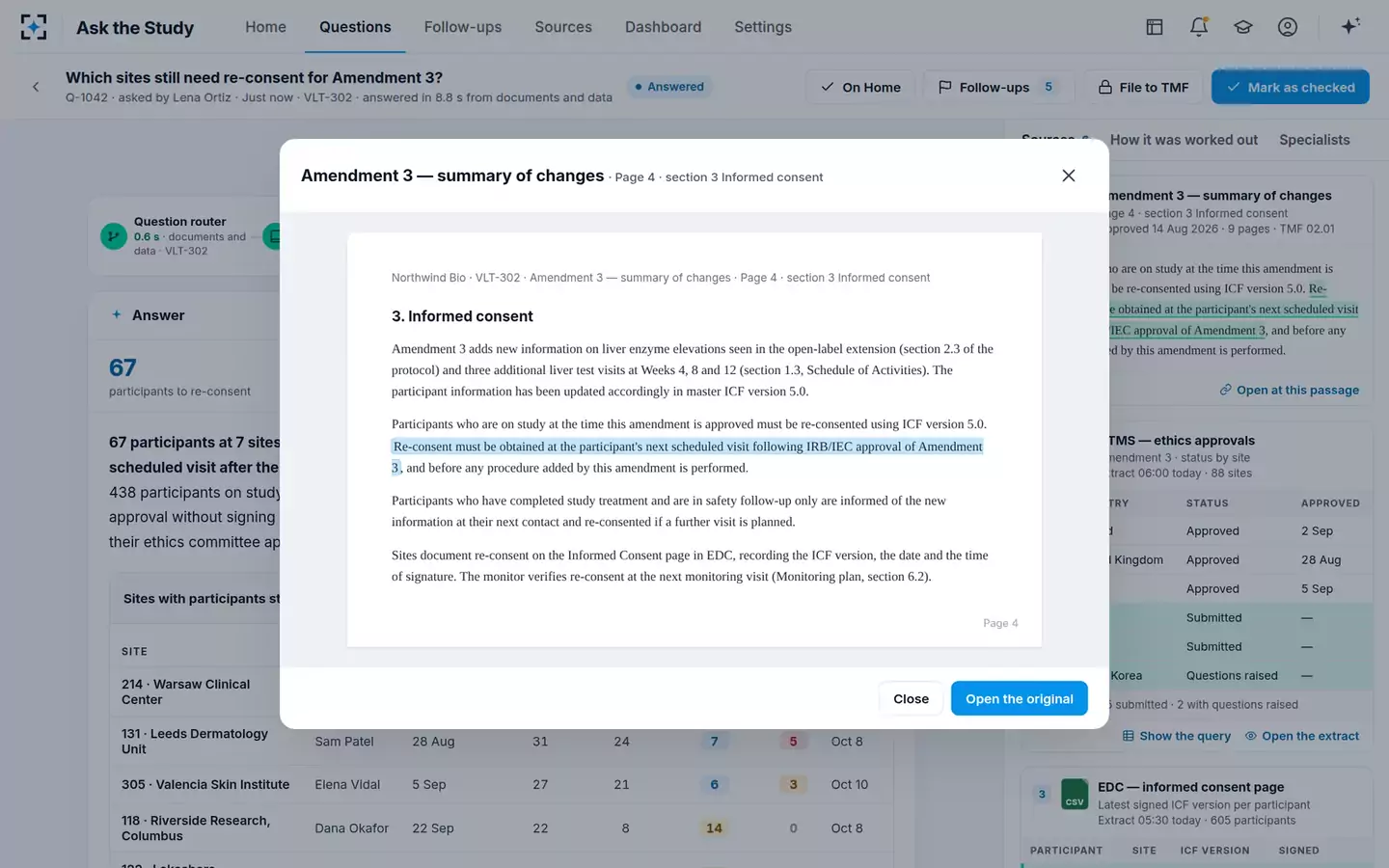This screenshot has width=1389, height=868.
Task: Open the Follow-ups button with count 5
Action: point(997,87)
